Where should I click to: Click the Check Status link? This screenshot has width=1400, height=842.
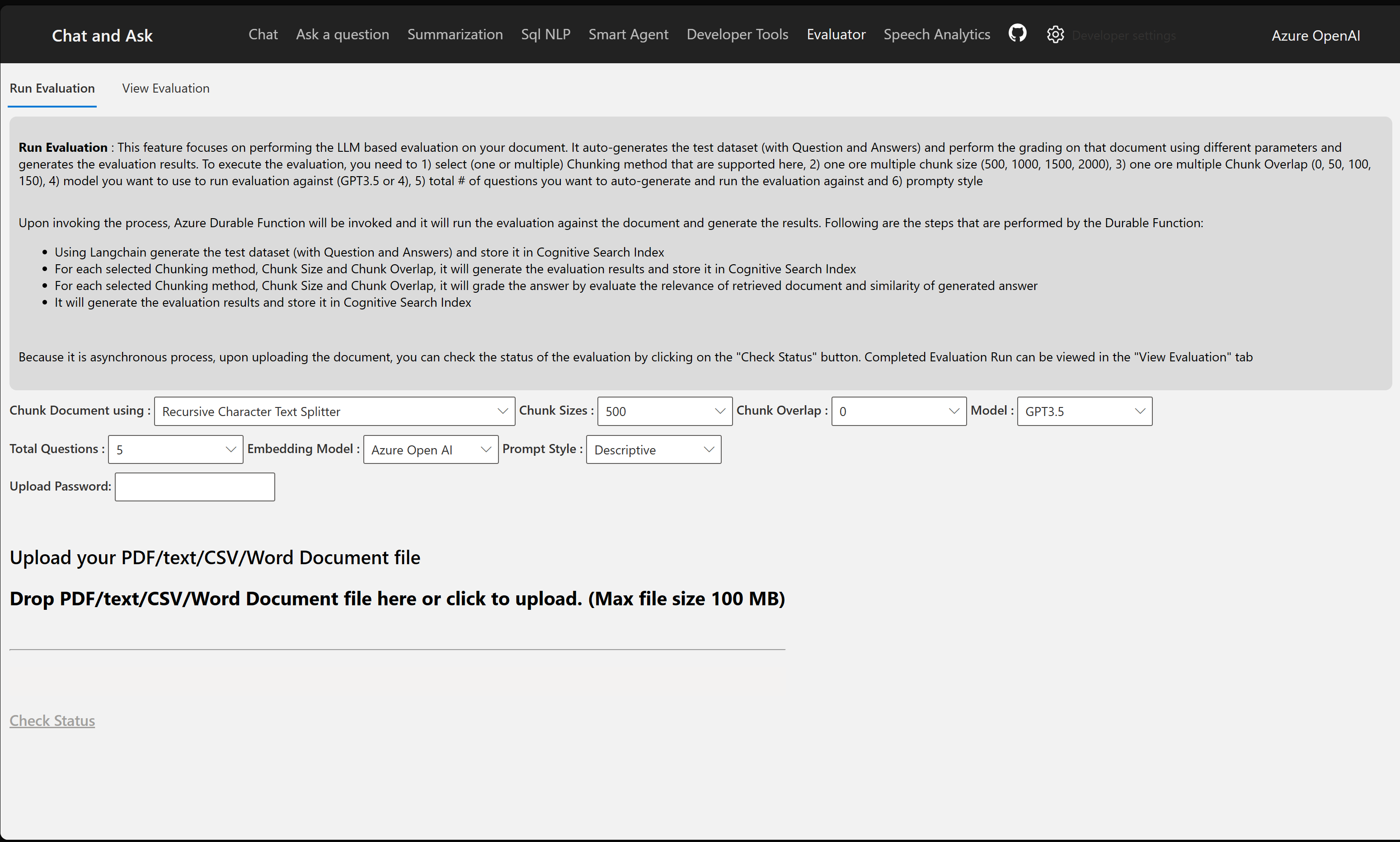pyautogui.click(x=52, y=720)
